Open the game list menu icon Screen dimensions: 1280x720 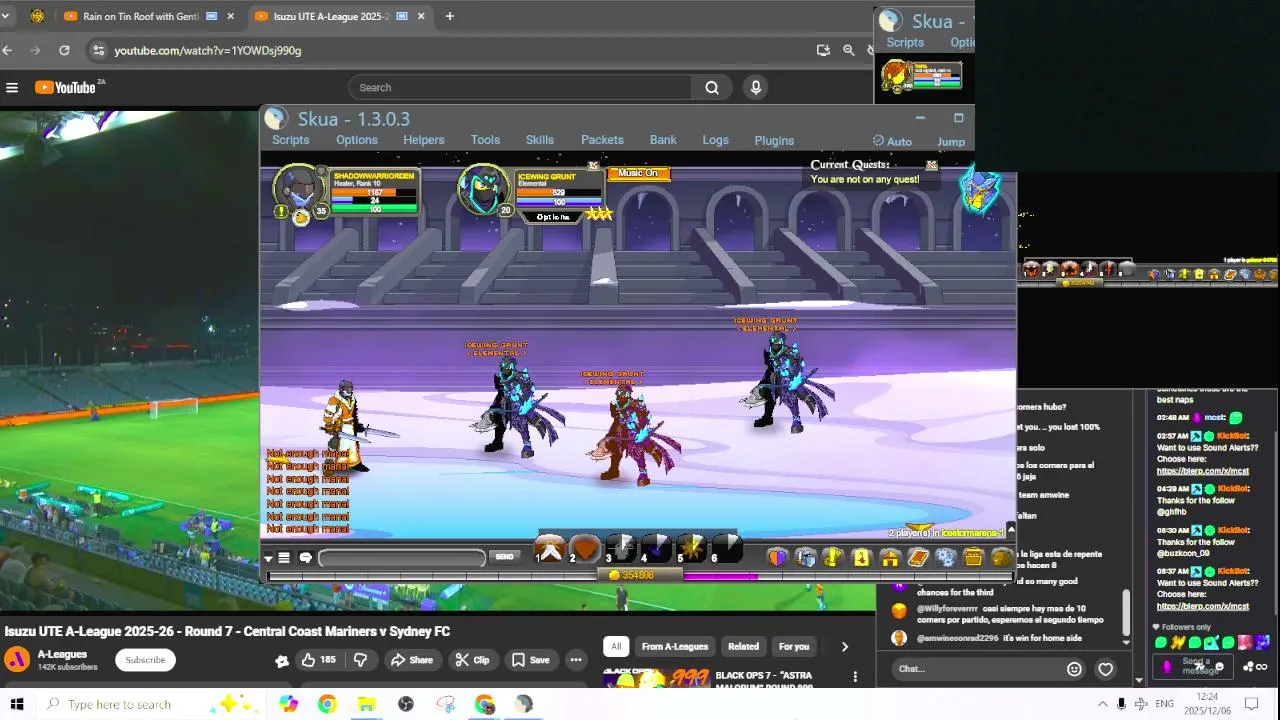click(x=284, y=558)
